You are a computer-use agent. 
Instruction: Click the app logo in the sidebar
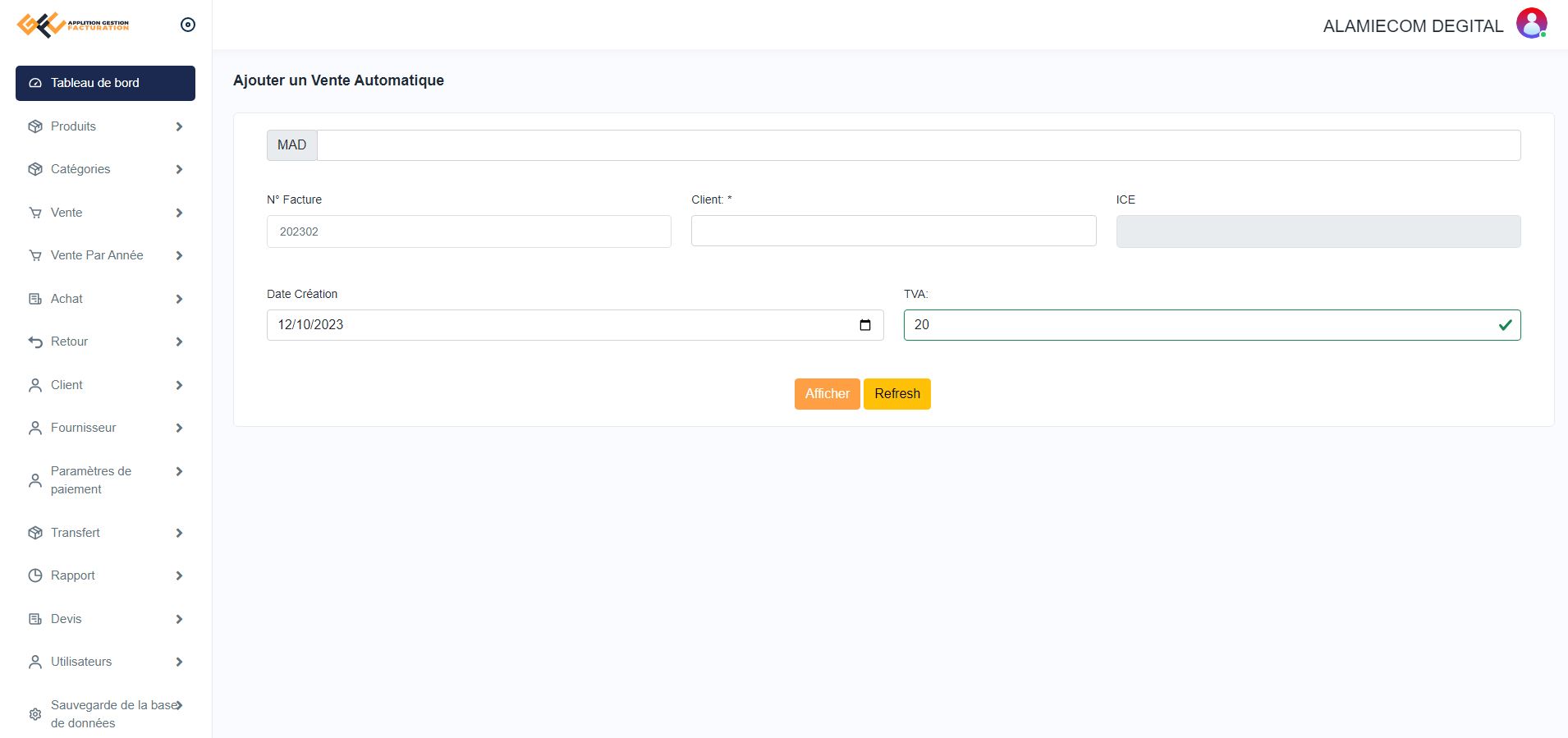tap(73, 25)
